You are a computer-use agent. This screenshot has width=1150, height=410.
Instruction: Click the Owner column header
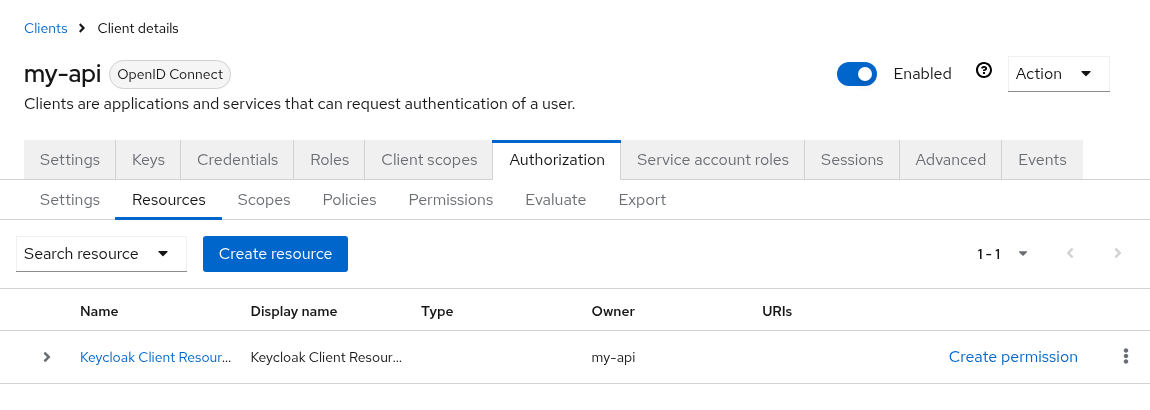click(612, 311)
